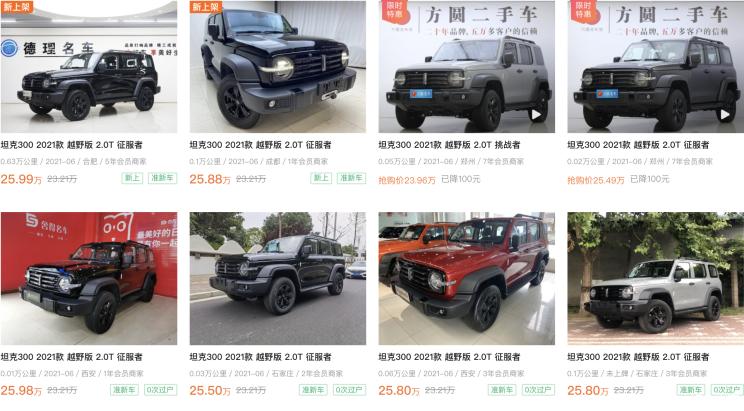This screenshot has width=744, height=411.
Task: Click 抢购价25.49万 price on 郑州 征服者
Action: pyautogui.click(x=595, y=180)
